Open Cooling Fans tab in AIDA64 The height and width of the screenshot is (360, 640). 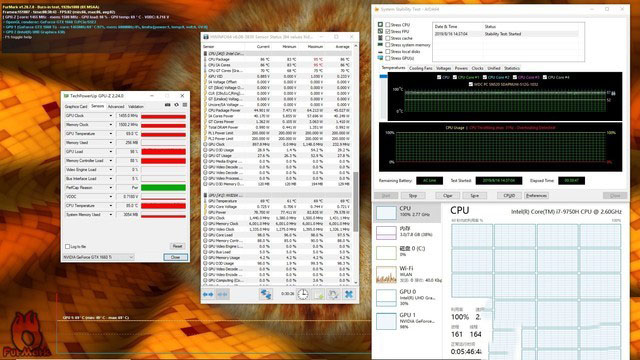point(420,68)
